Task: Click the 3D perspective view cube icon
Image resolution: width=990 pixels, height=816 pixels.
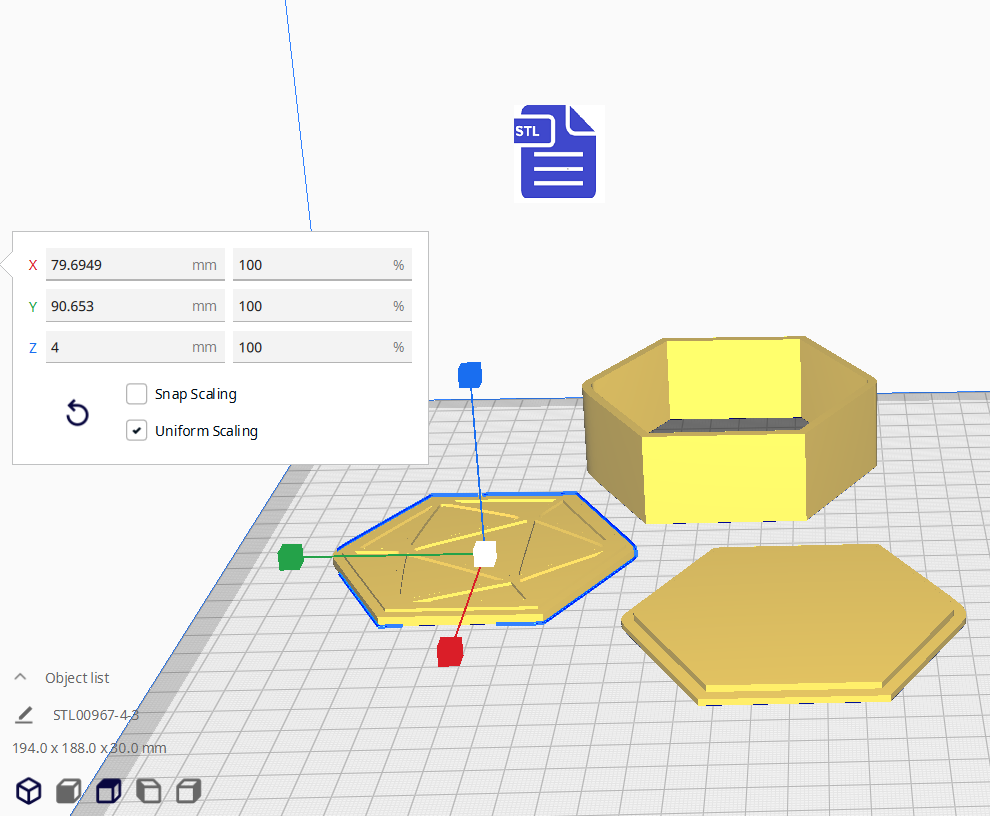Action: (x=30, y=791)
